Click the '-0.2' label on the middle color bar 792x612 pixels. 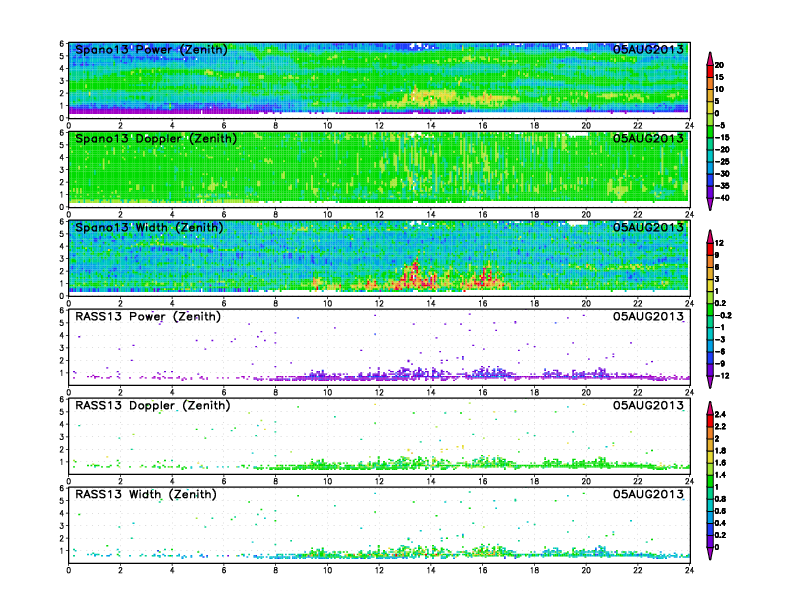(x=723, y=316)
